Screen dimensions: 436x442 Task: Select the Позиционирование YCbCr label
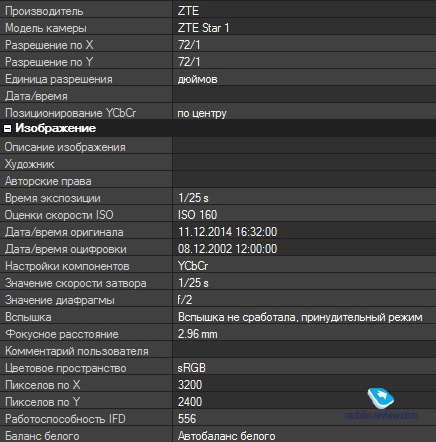tap(71, 113)
